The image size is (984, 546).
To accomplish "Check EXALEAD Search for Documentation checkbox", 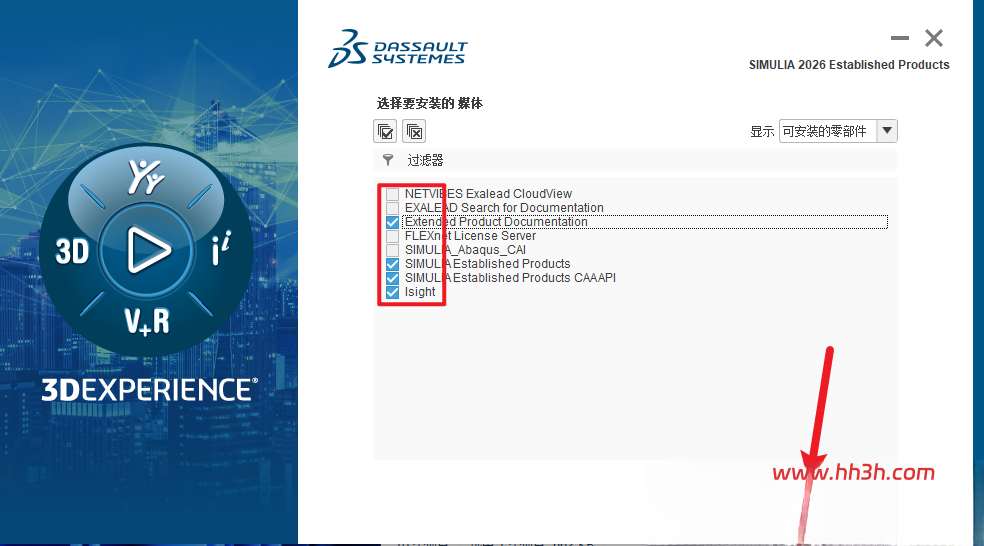I will point(392,208).
